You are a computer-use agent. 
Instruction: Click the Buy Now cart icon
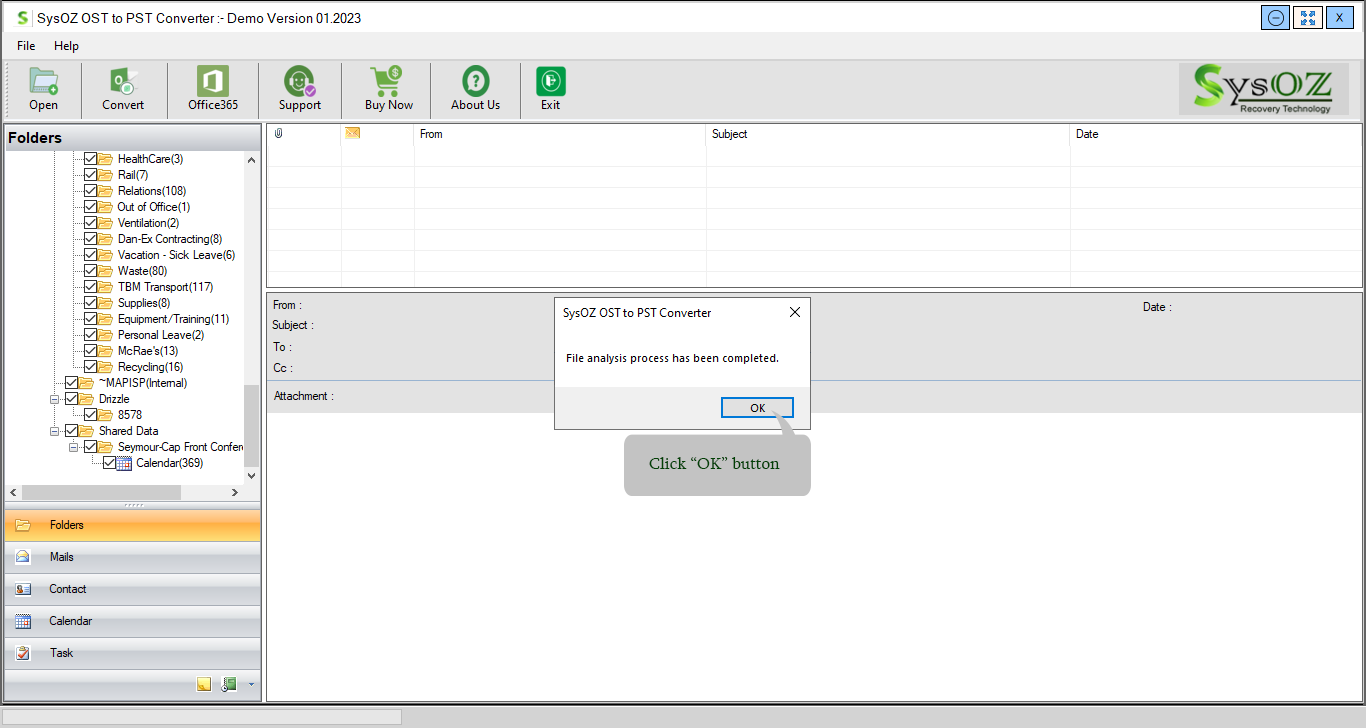387,82
